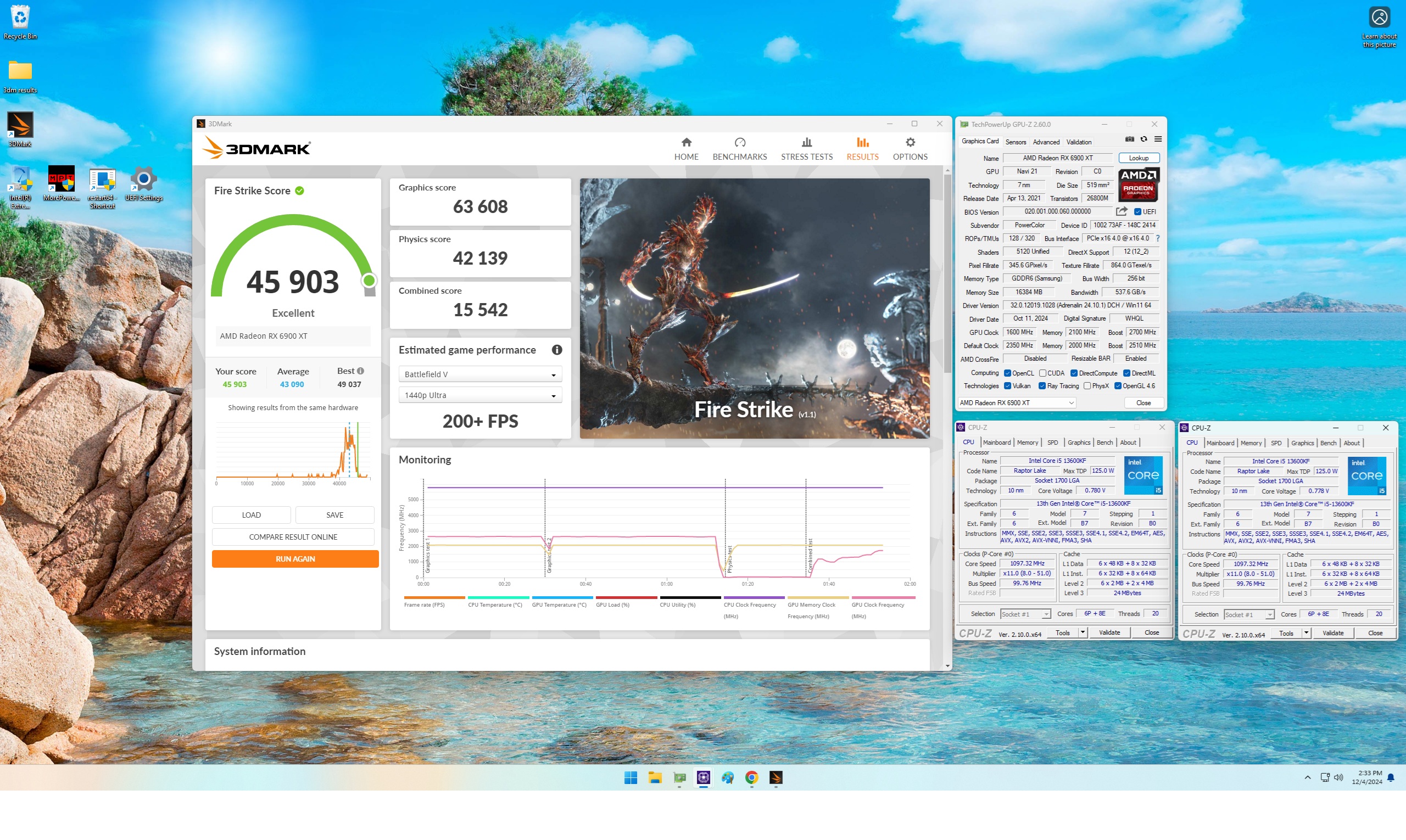The width and height of the screenshot is (1406, 840).
Task: Open Socket #1 dropdown in right CPU-Z
Action: pos(1248,615)
